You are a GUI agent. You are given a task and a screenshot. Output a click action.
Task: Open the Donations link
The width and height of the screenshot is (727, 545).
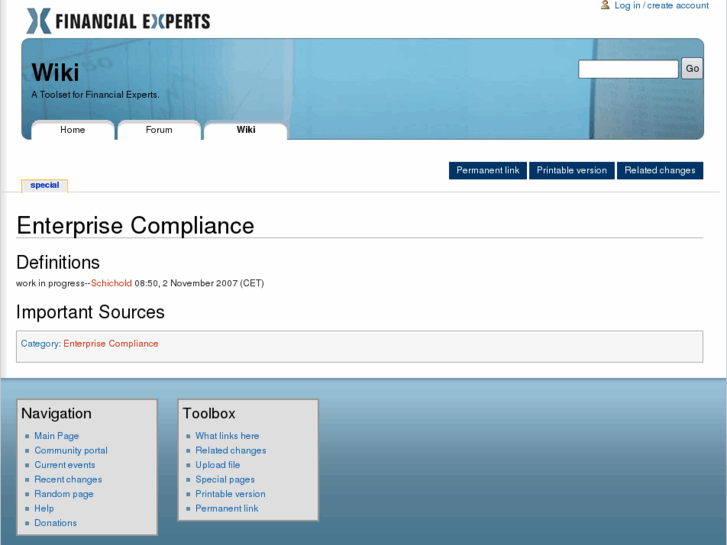point(56,523)
